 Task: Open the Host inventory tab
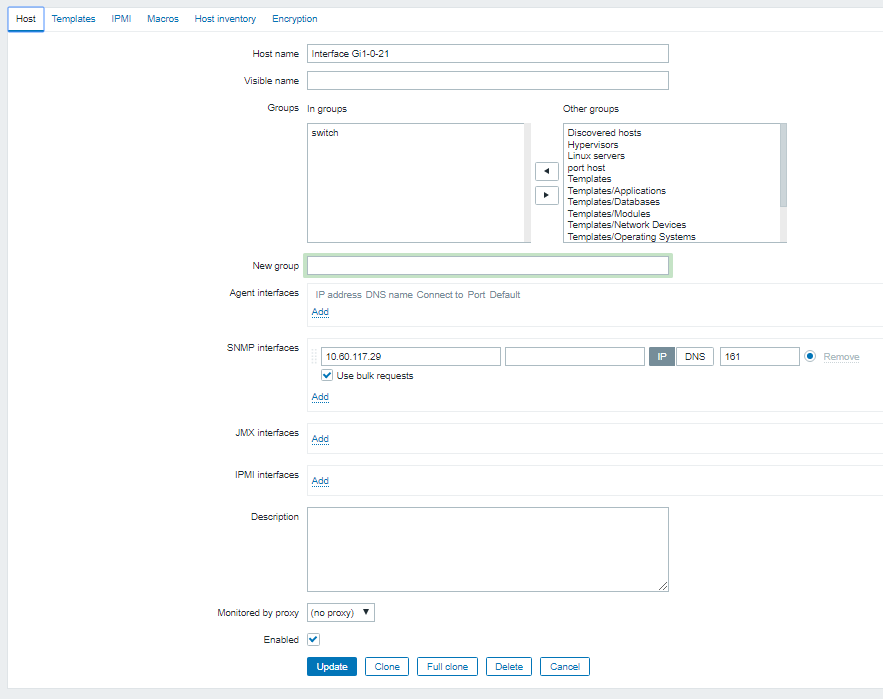(225, 19)
